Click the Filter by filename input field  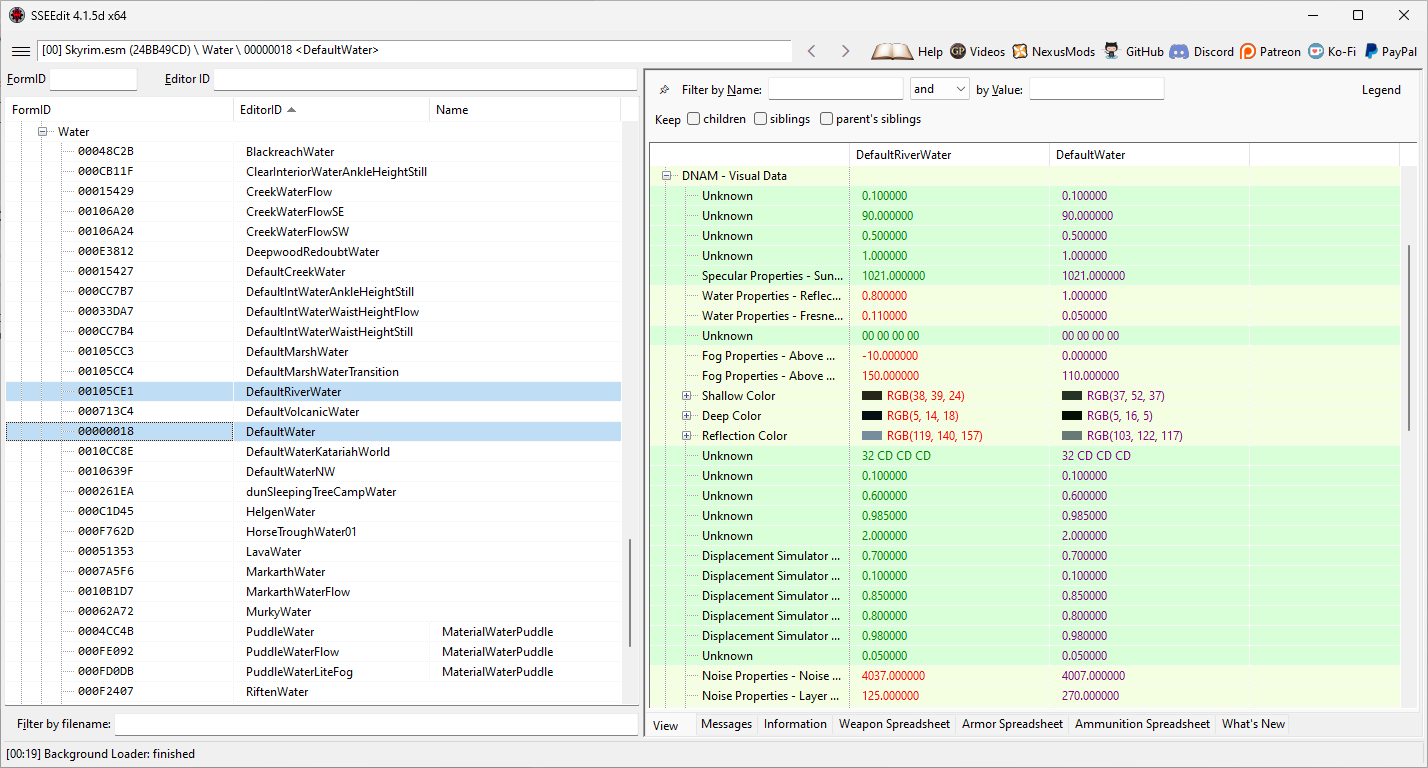pyautogui.click(x=375, y=723)
